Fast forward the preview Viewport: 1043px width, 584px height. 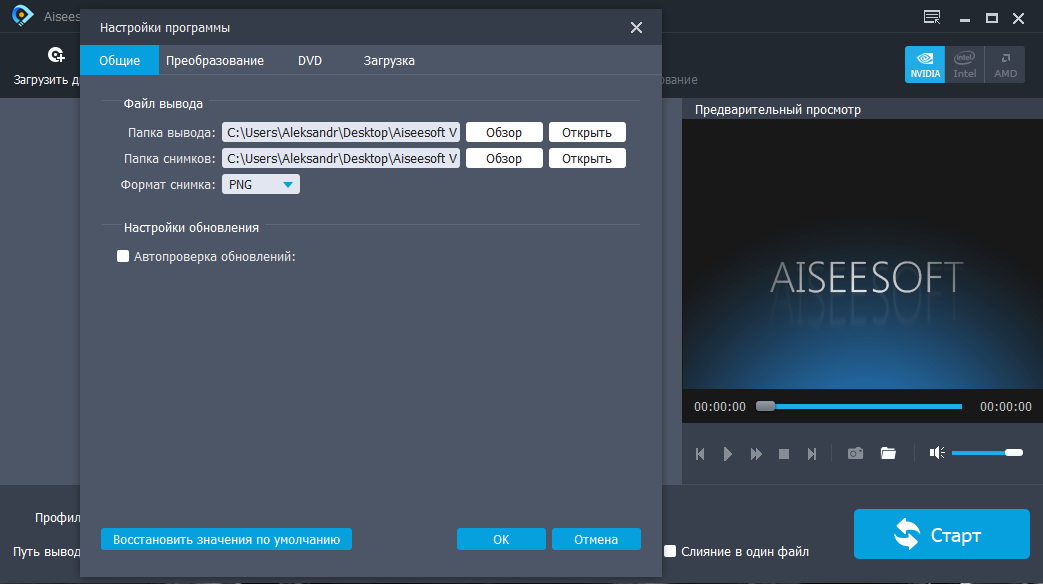pyautogui.click(x=756, y=454)
